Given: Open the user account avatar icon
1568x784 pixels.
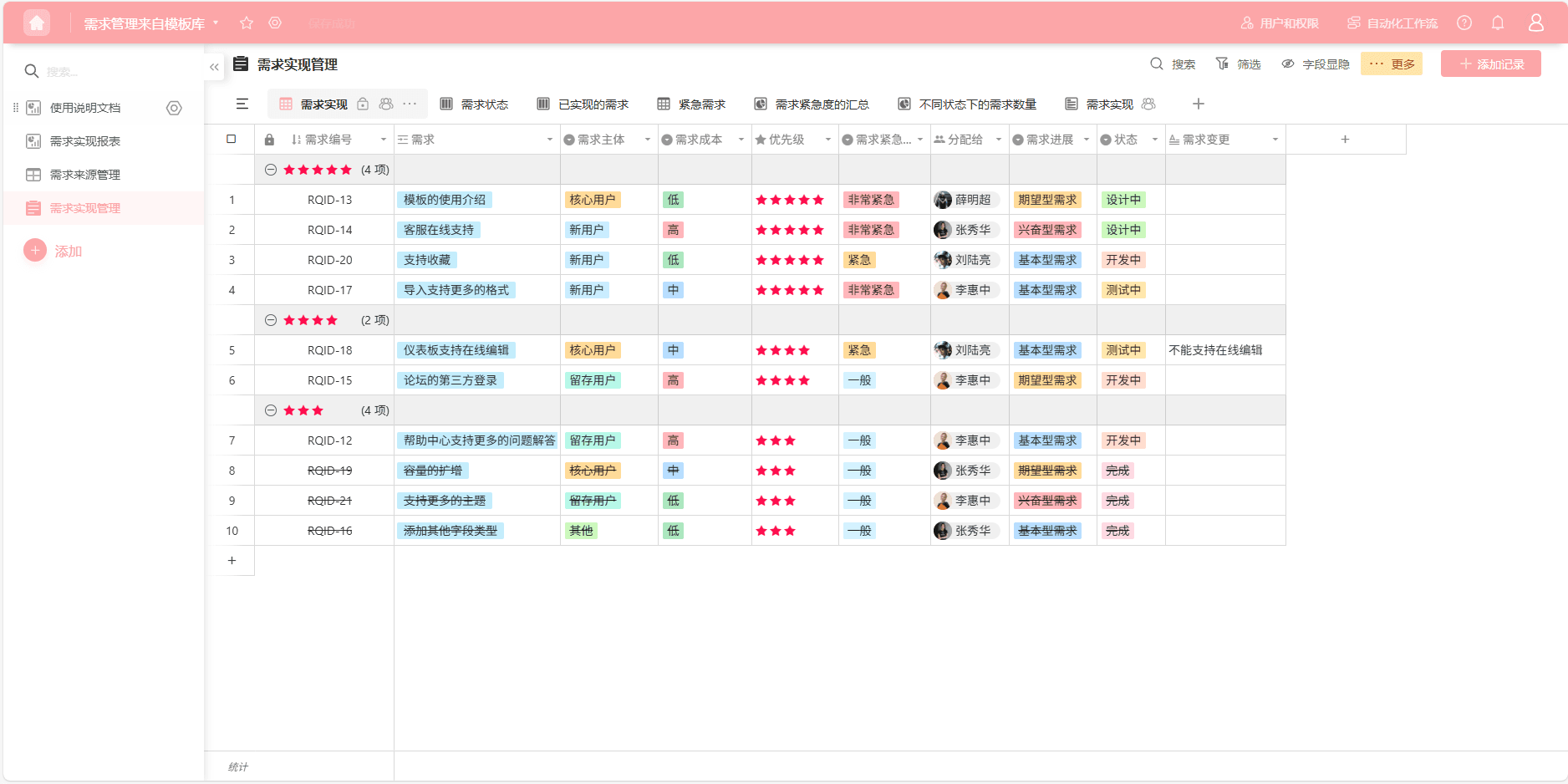Looking at the screenshot, I should point(1536,23).
